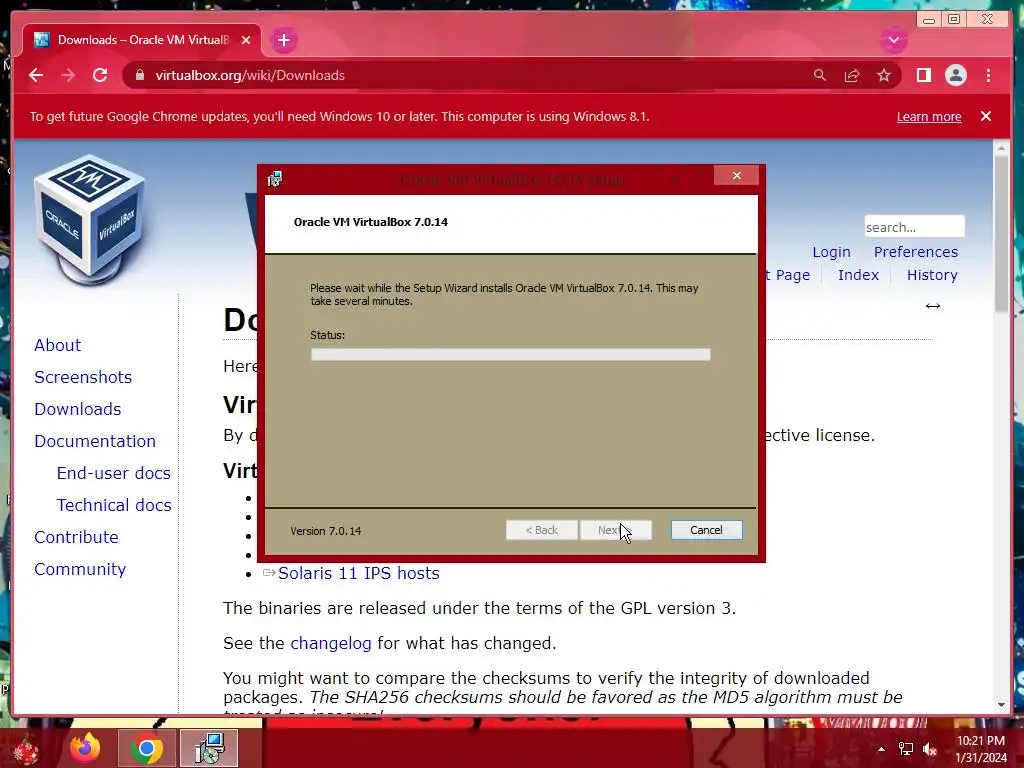Click the installer icon in setup title bar

[275, 178]
